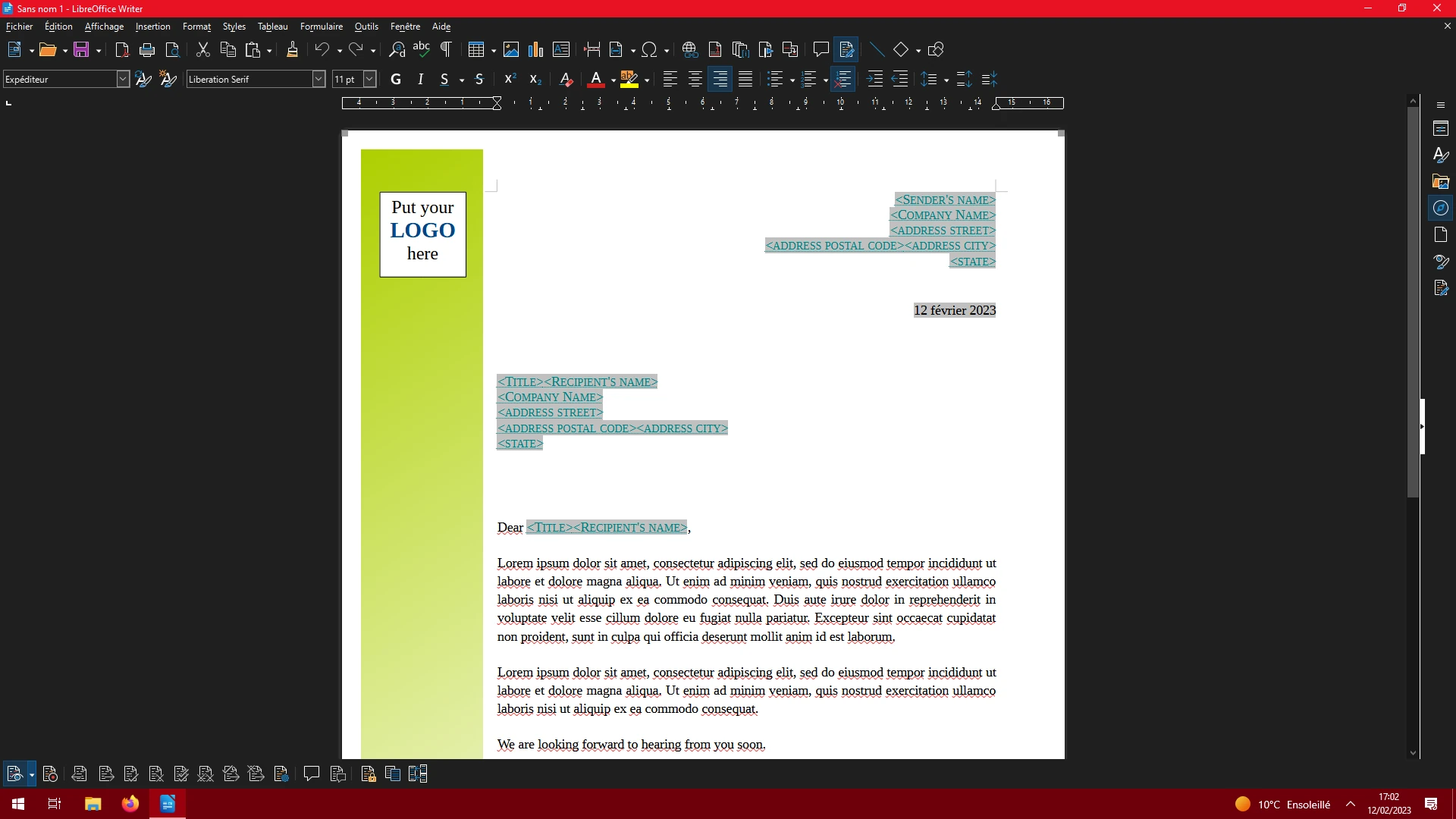
Task: Click the yellow highlighting color button
Action: pyautogui.click(x=629, y=79)
